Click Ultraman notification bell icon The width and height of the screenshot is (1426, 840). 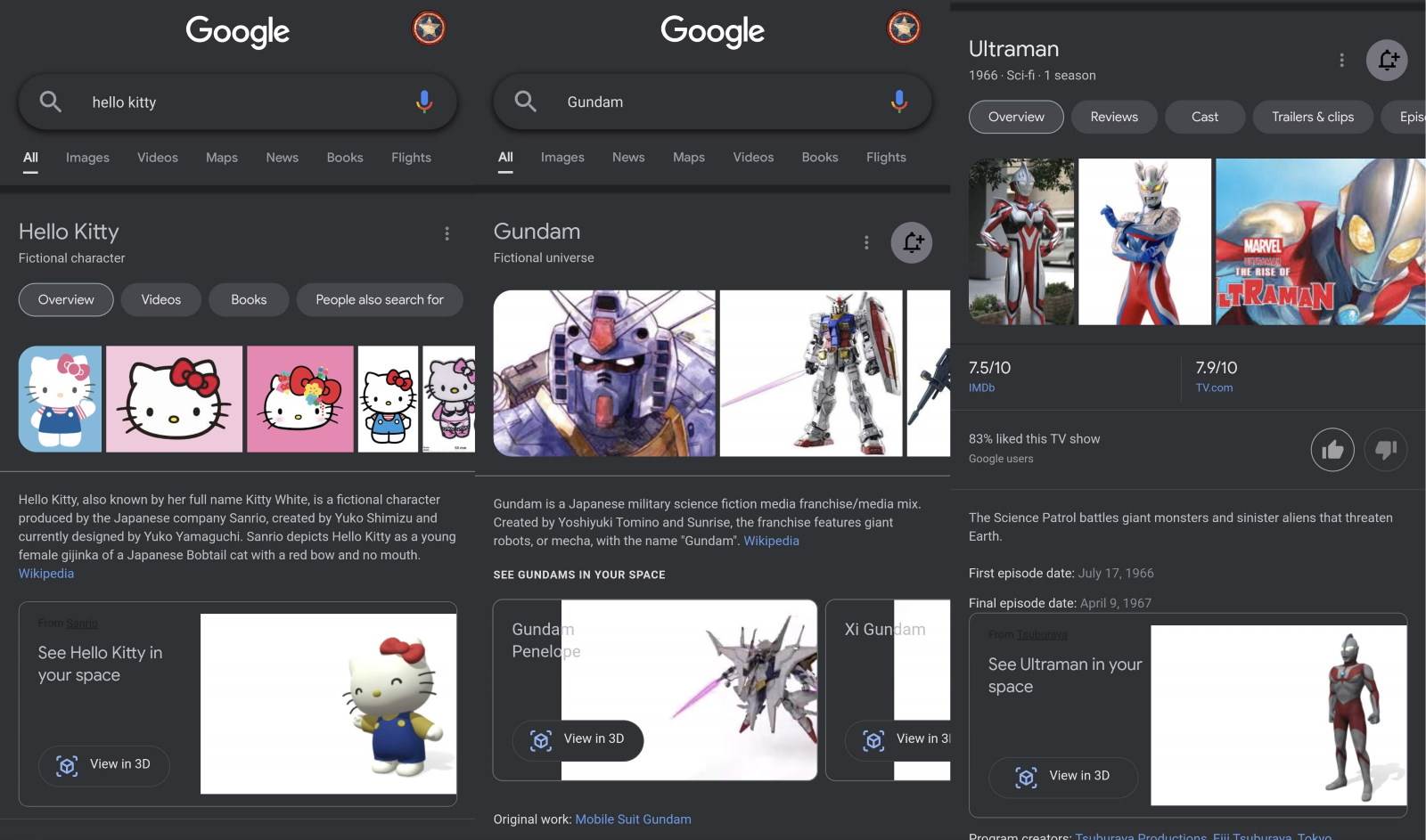(1387, 60)
